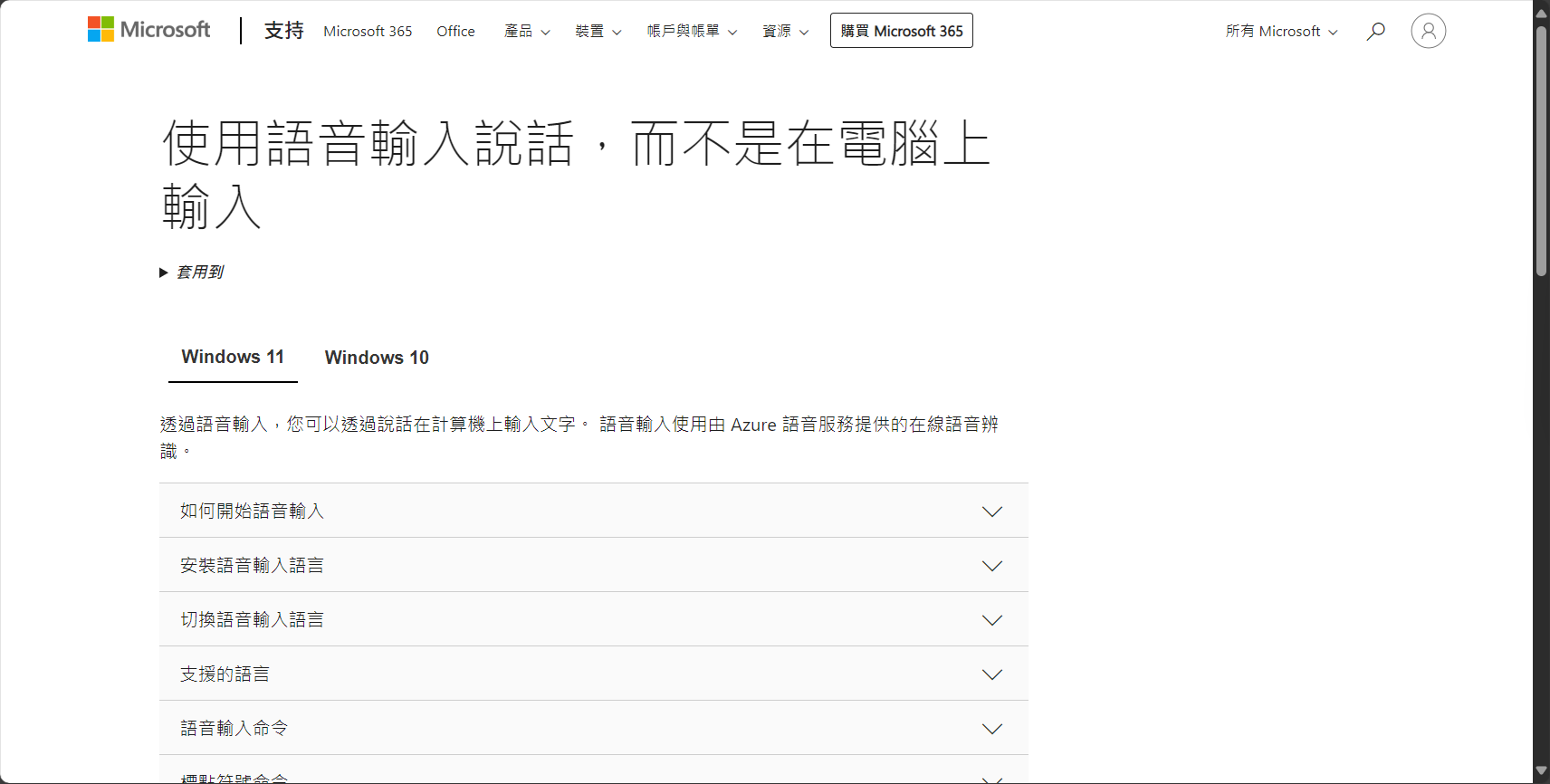Expand the 裝置 dropdown menu
1550x784 pixels.
(598, 31)
